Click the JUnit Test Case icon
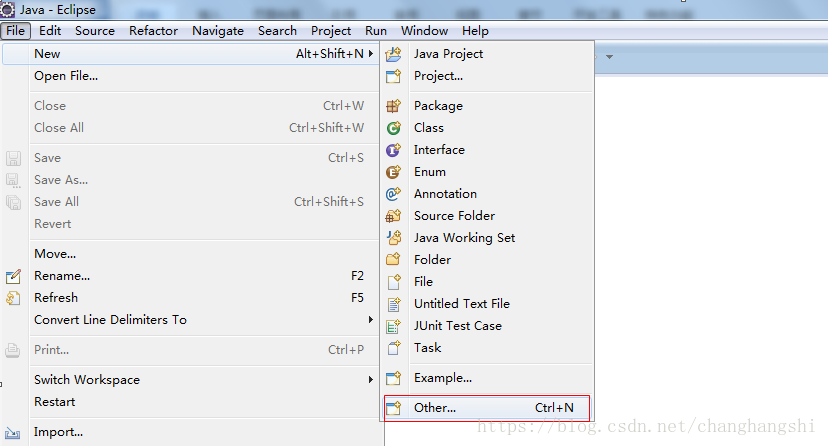This screenshot has height=446, width=828. click(x=393, y=326)
